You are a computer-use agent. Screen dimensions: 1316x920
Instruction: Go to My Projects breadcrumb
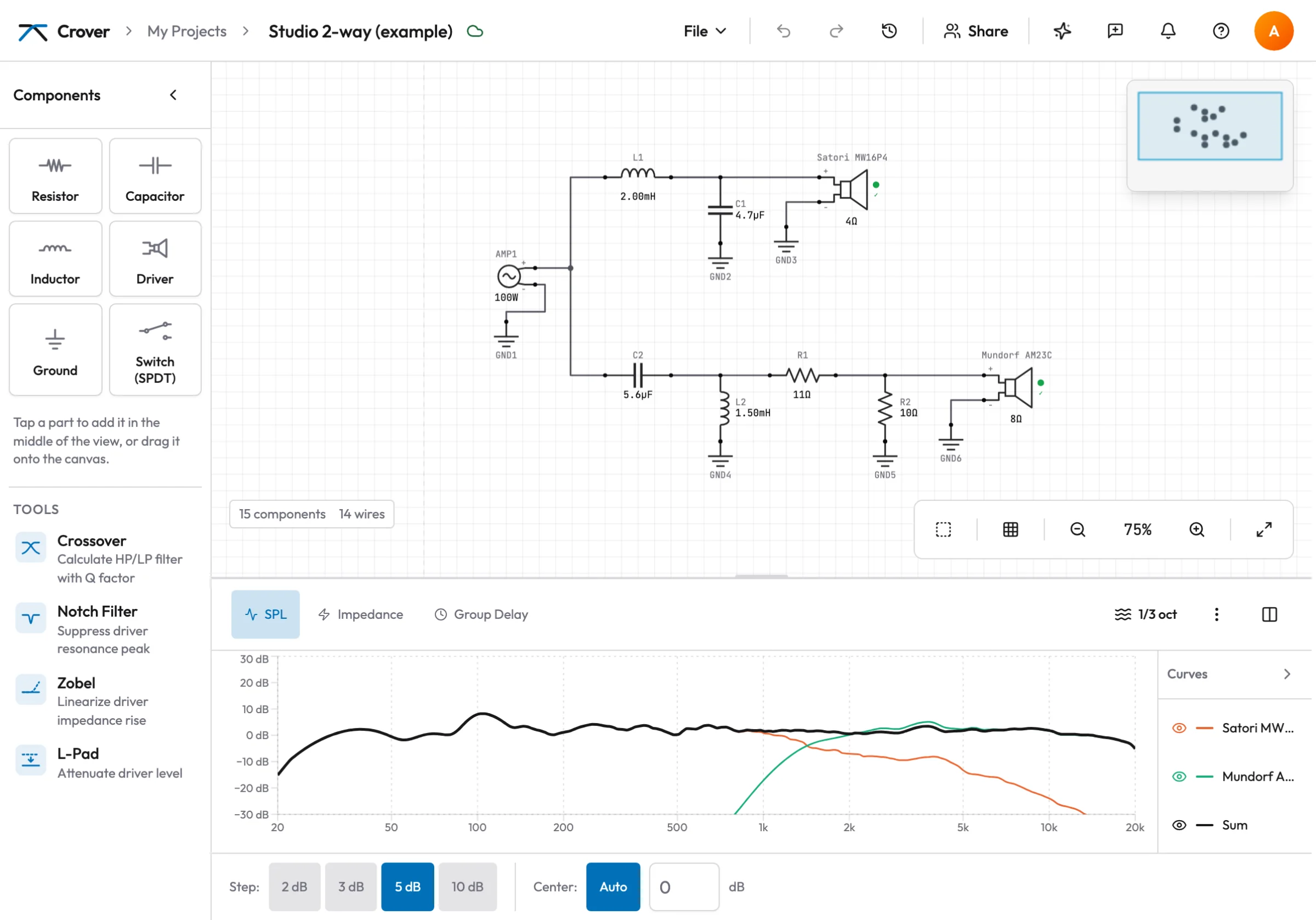click(187, 31)
